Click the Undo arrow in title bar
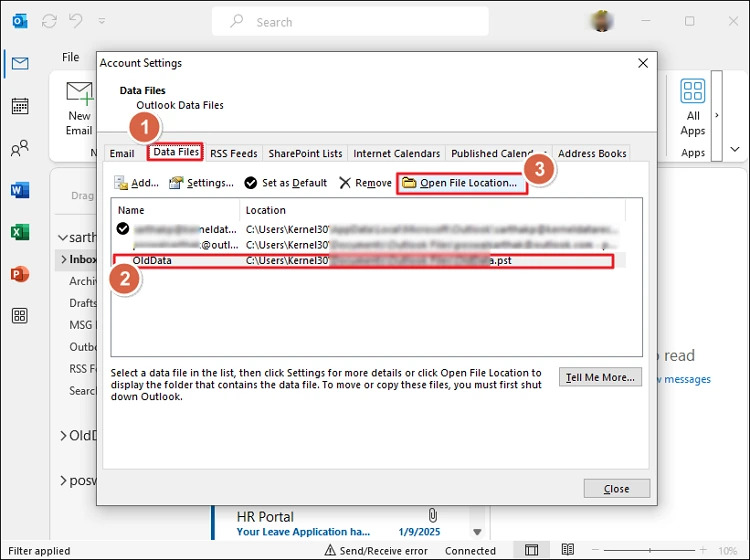Screen dimensions: 750x560 76,21
